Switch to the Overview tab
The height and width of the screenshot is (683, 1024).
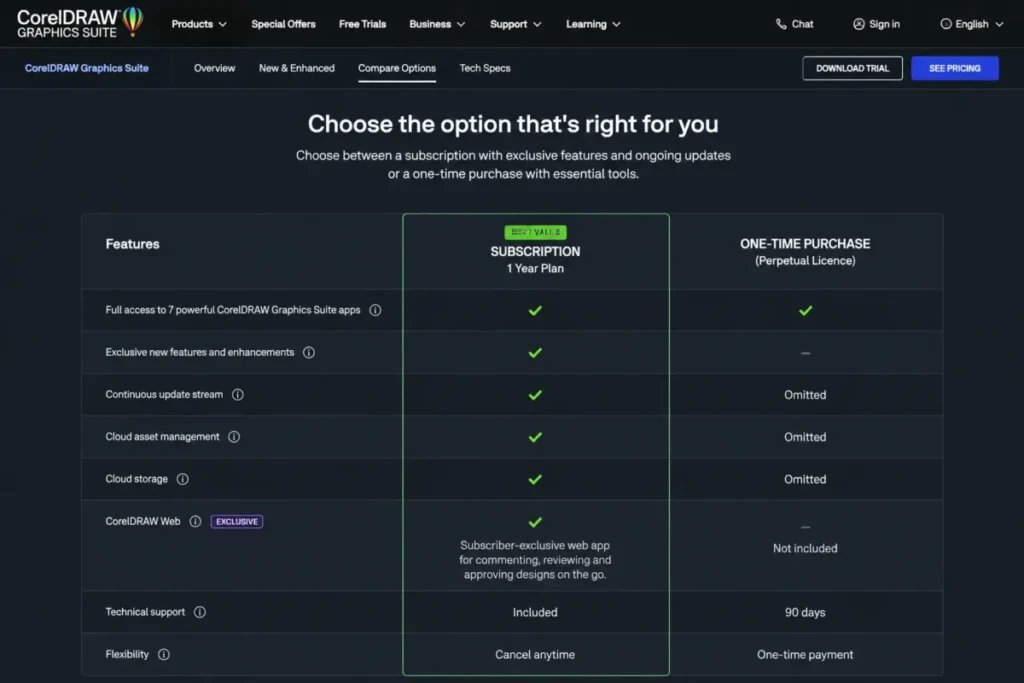pyautogui.click(x=214, y=68)
